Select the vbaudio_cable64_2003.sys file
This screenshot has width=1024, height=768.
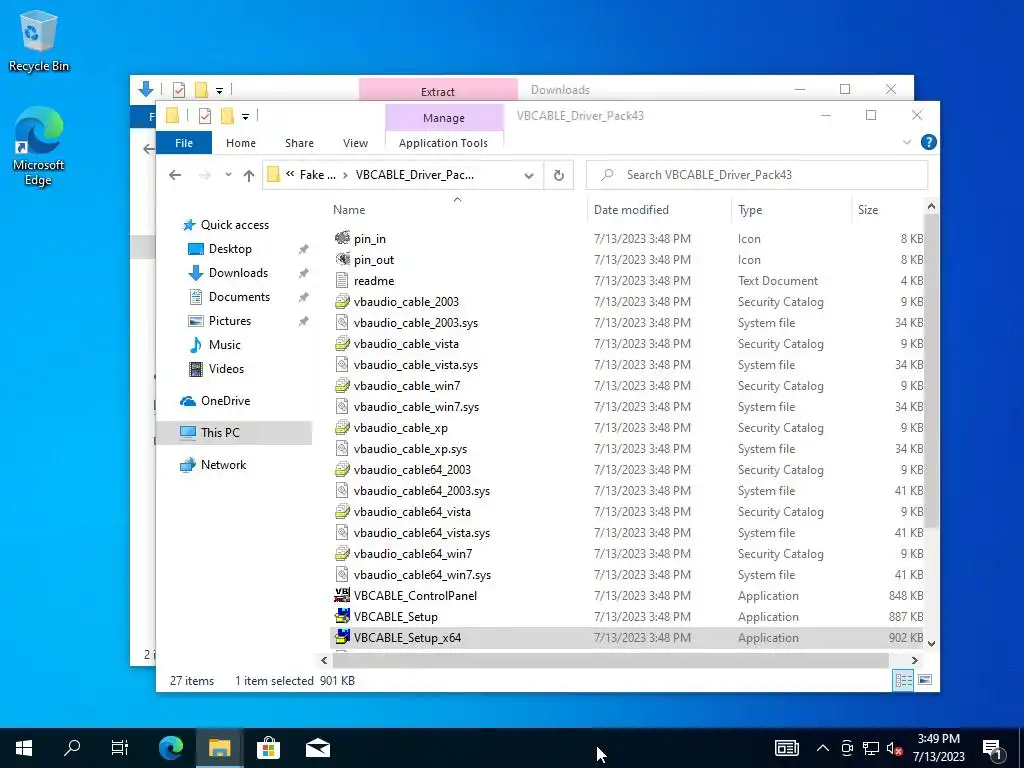[x=421, y=491]
